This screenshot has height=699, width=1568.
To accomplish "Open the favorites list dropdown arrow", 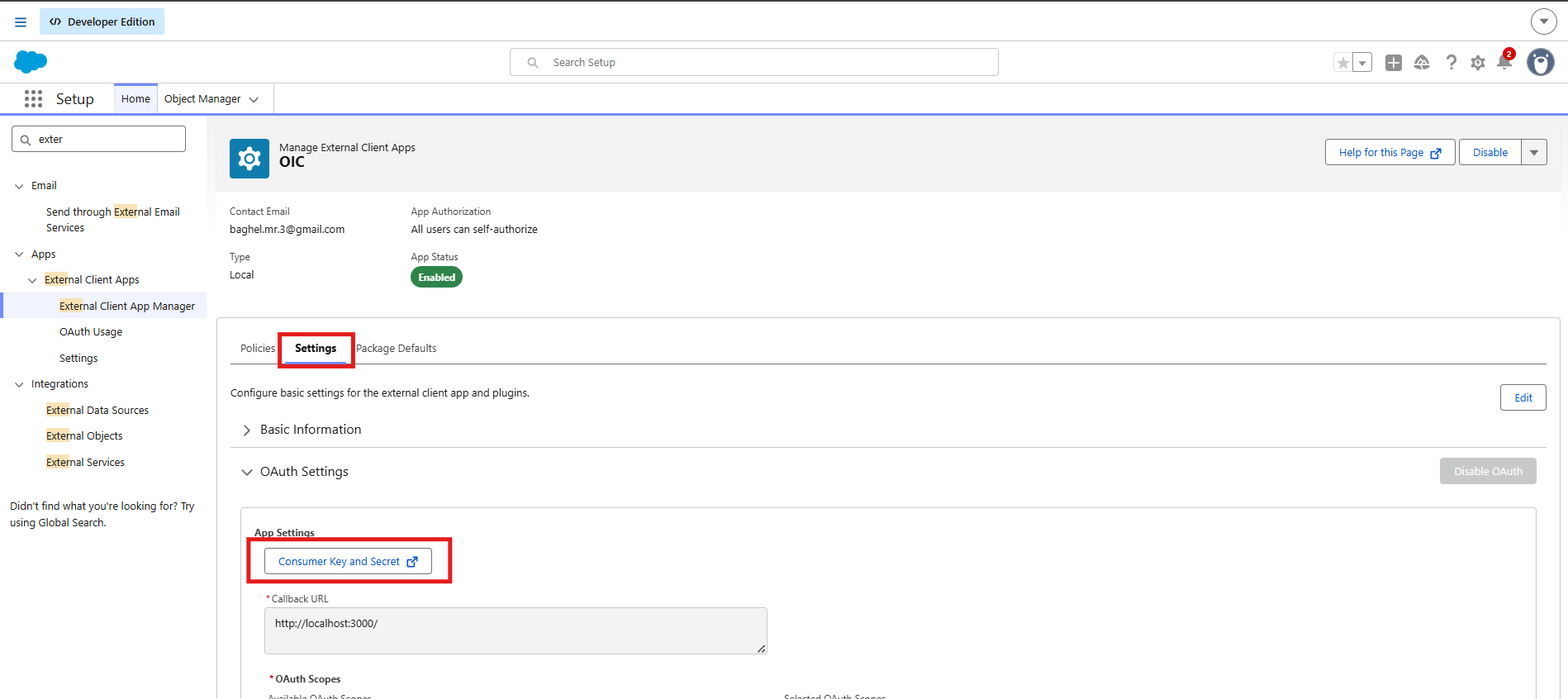I will 1362,63.
